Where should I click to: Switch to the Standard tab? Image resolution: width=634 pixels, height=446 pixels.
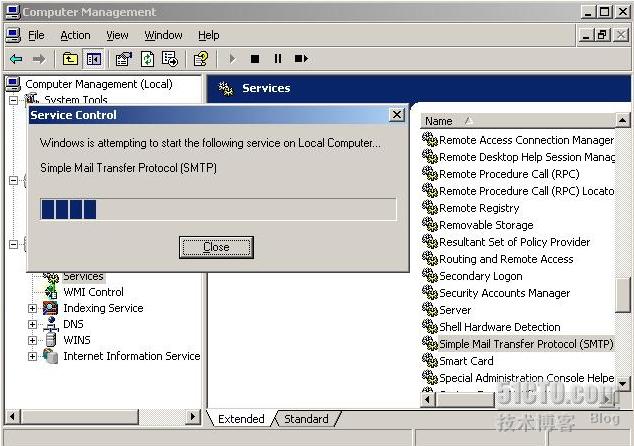(306, 419)
